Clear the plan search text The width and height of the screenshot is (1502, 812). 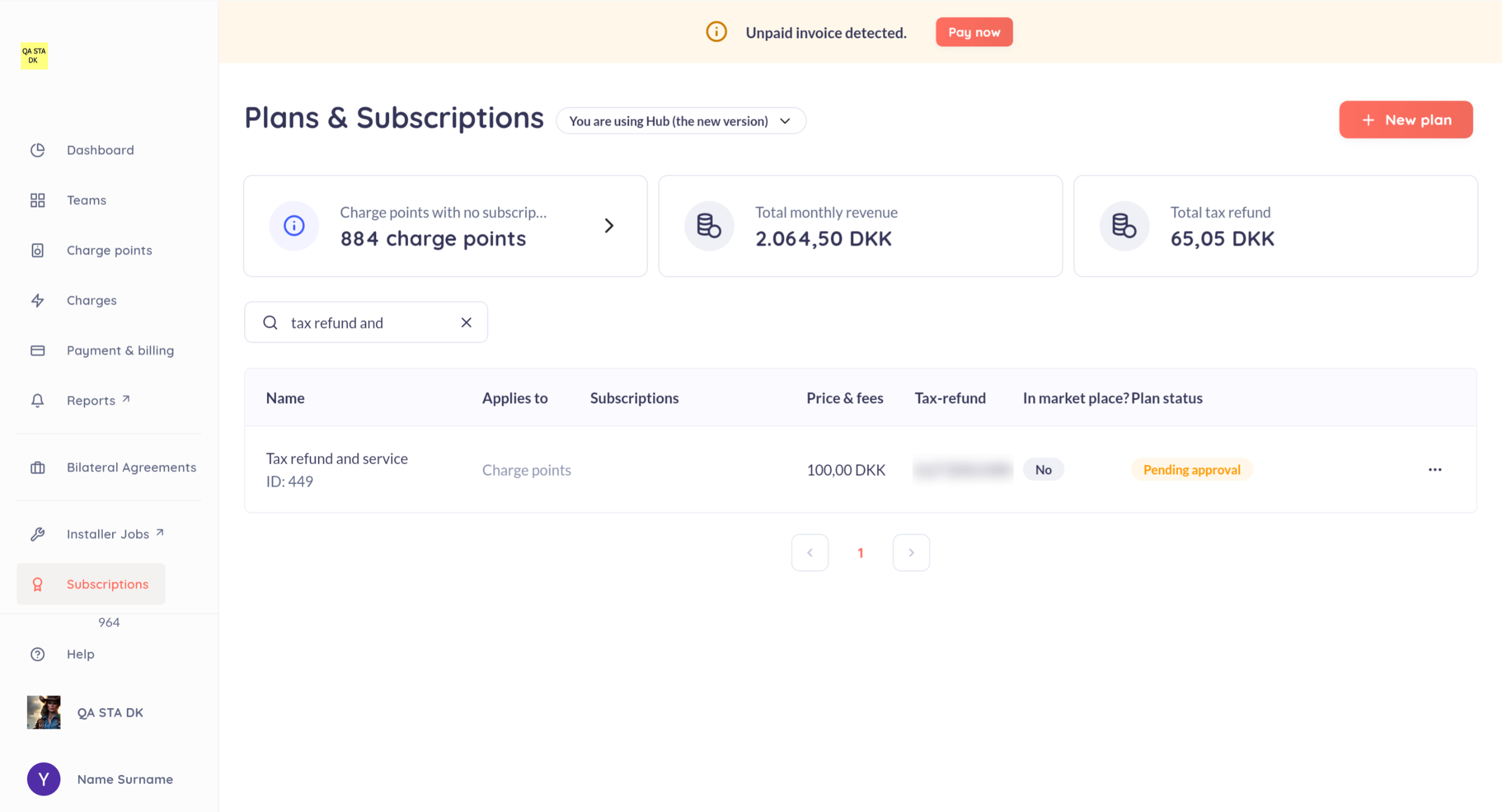coord(466,323)
